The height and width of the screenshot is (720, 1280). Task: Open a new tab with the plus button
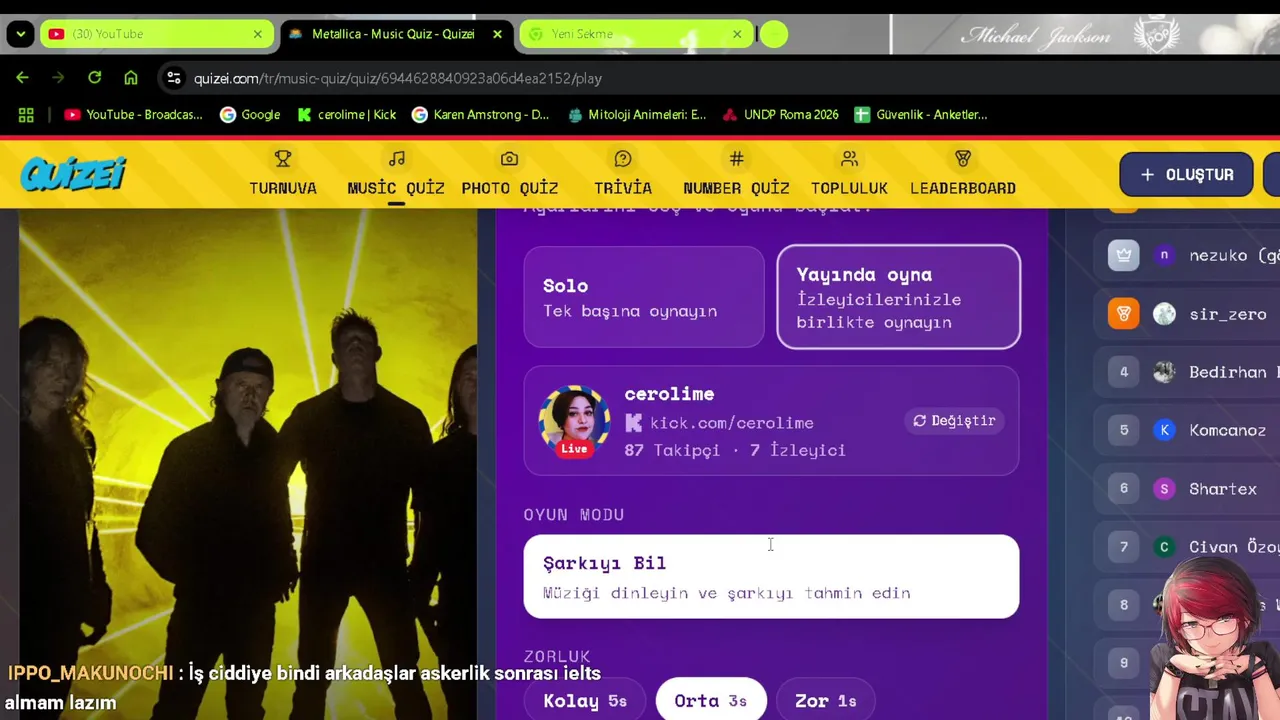click(774, 34)
